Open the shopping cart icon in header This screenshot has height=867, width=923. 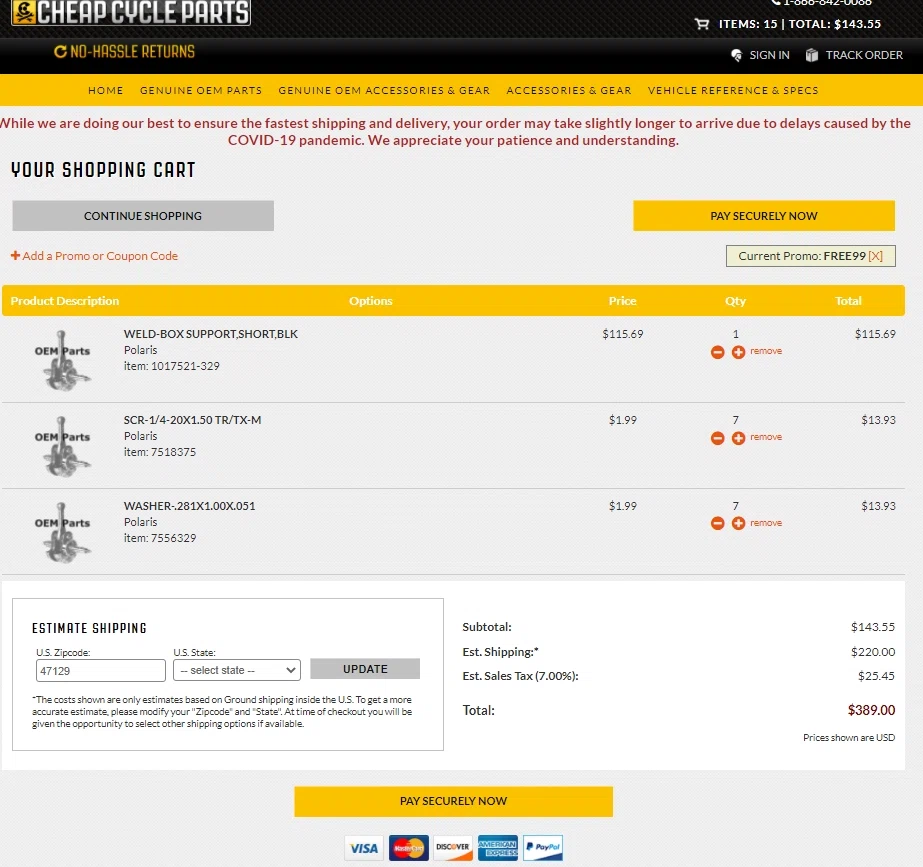[x=702, y=24]
